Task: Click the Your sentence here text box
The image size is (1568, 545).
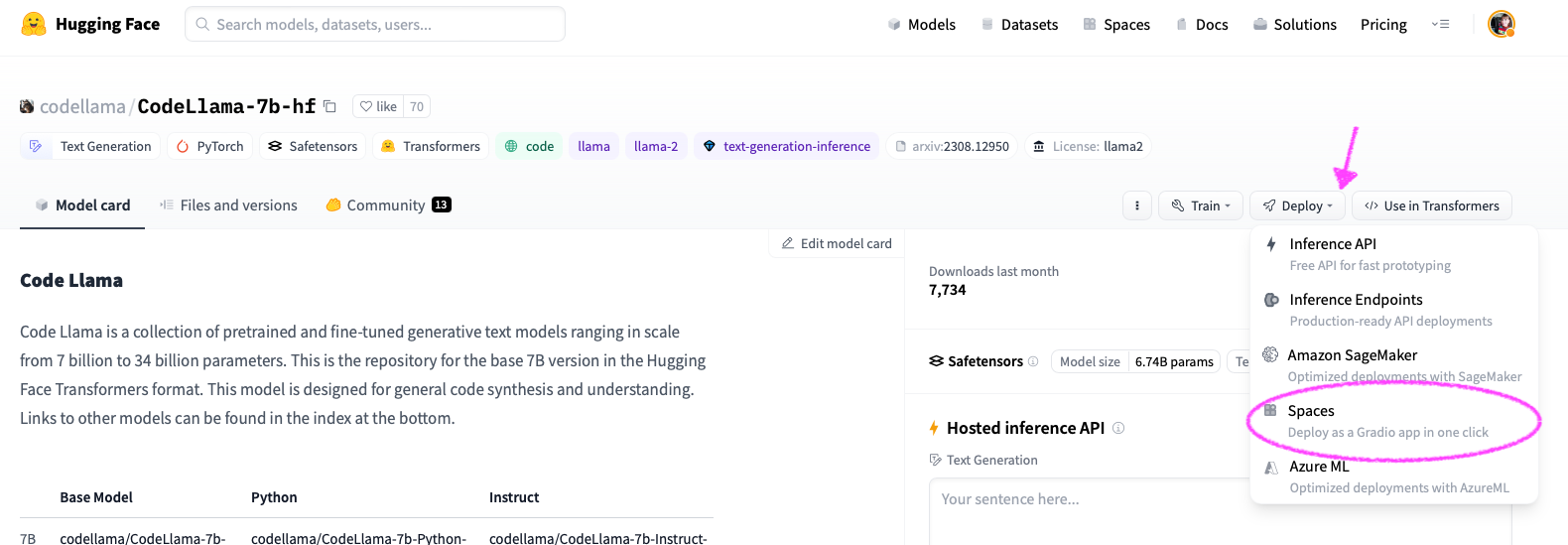Action: coord(1087,506)
